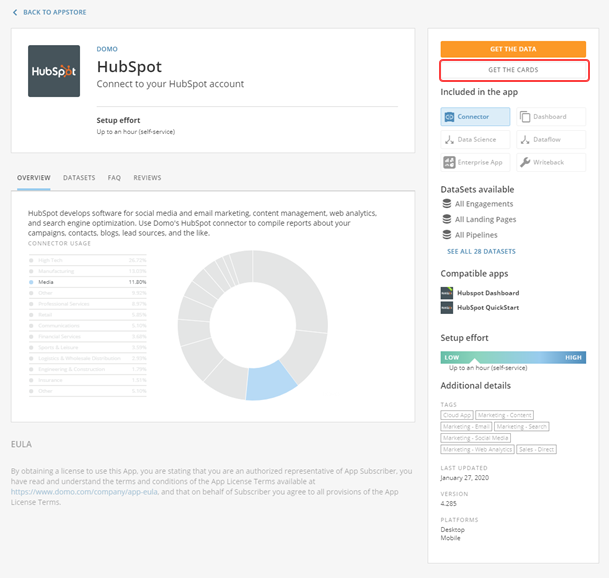The width and height of the screenshot is (609, 578).
Task: Switch to the Reviews tab
Action: point(147,178)
